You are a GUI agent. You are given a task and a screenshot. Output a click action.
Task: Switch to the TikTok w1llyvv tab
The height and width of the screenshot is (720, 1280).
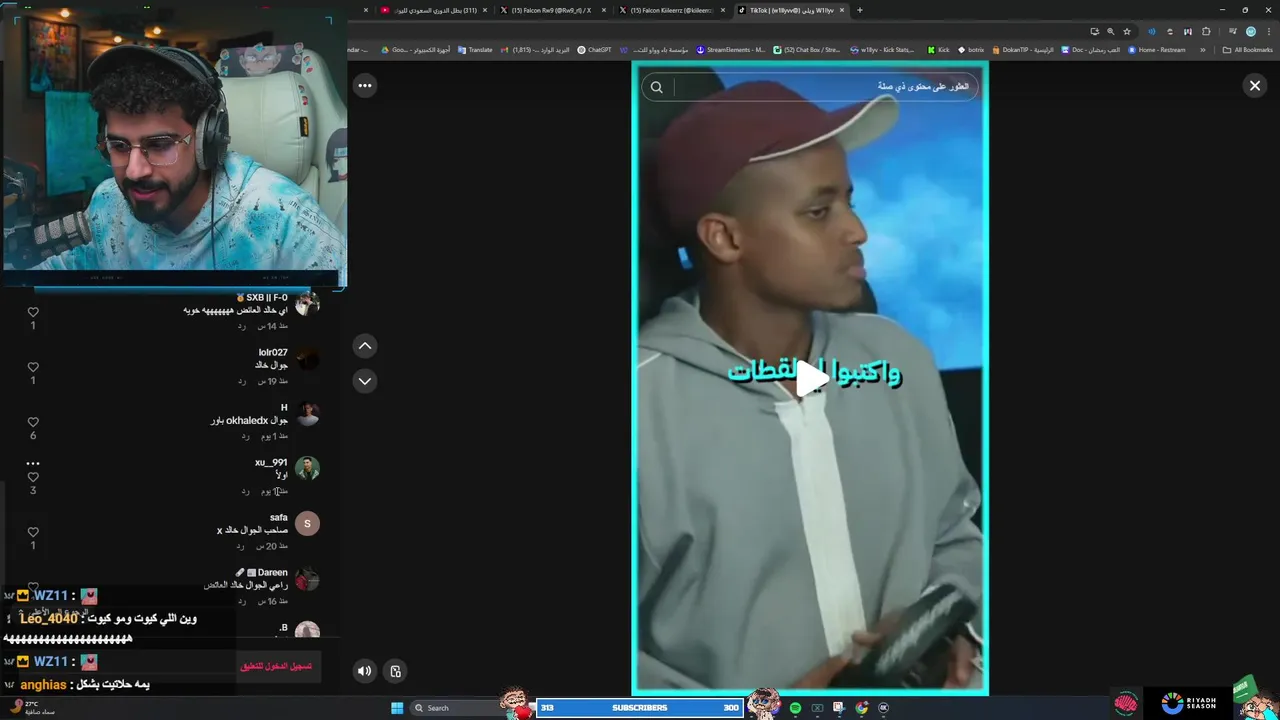[790, 10]
